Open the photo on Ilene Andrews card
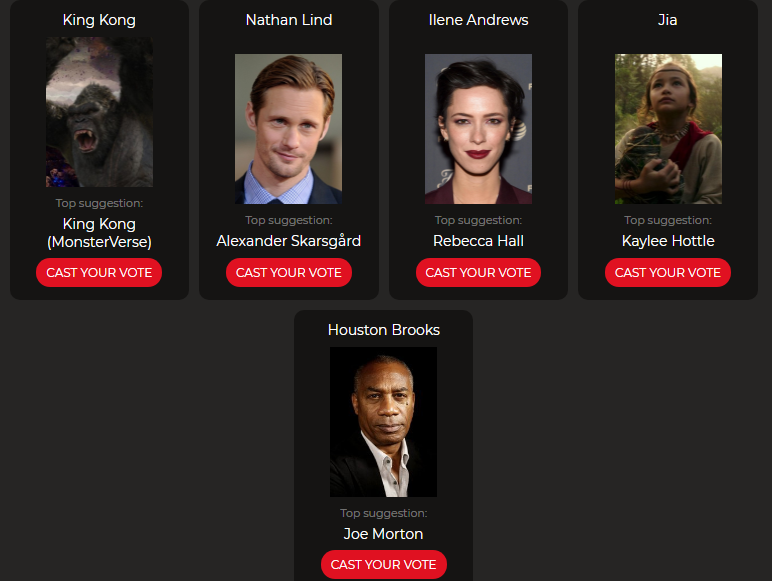The image size is (772, 581). pyautogui.click(x=479, y=129)
